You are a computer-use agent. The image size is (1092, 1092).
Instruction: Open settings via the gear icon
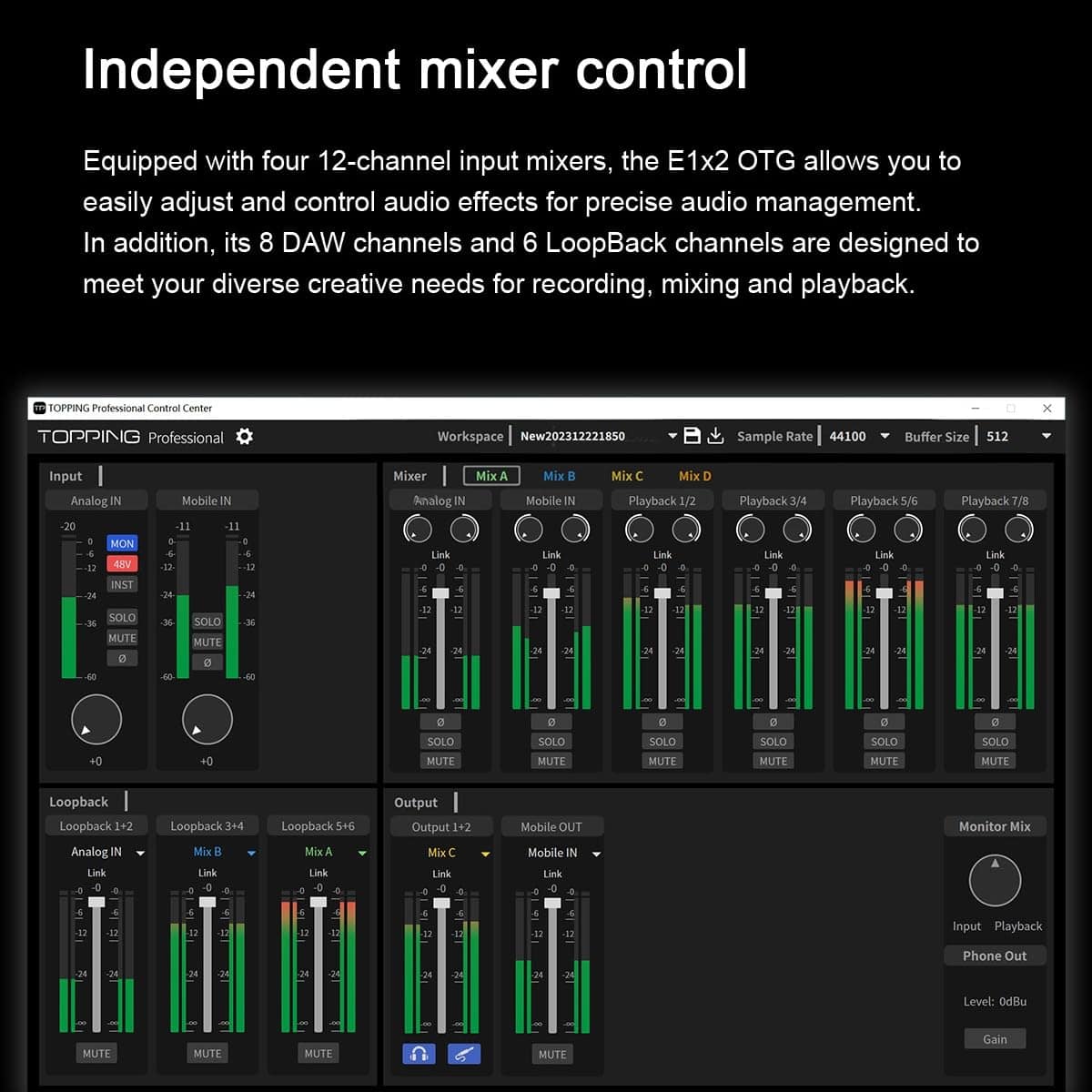tap(244, 437)
